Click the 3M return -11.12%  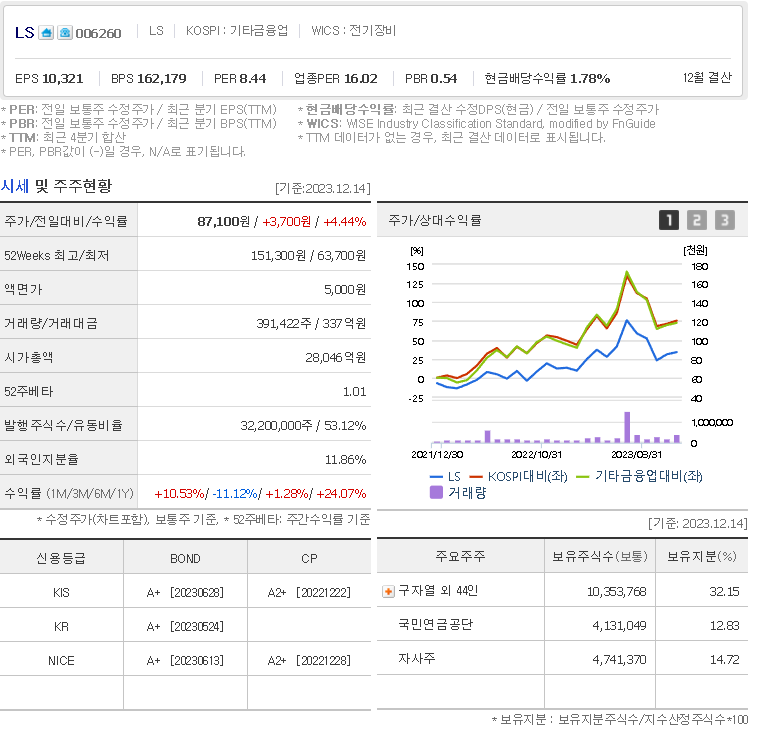[x=235, y=494]
